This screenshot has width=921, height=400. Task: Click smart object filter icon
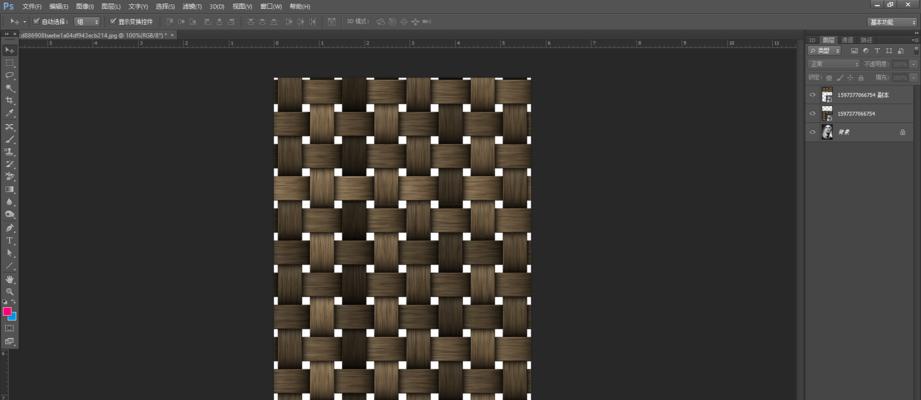(x=899, y=51)
